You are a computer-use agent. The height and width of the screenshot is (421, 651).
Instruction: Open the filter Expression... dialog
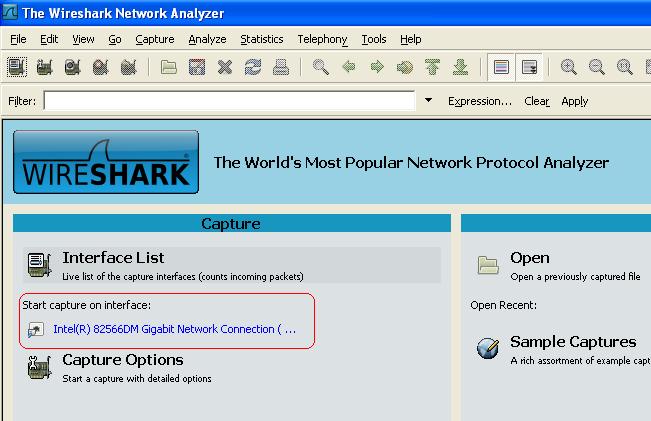point(480,101)
